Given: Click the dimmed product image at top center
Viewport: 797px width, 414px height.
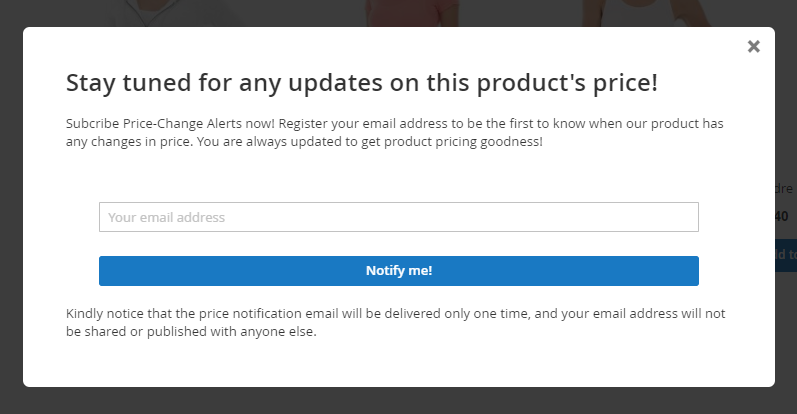Looking at the screenshot, I should click(x=413, y=13).
